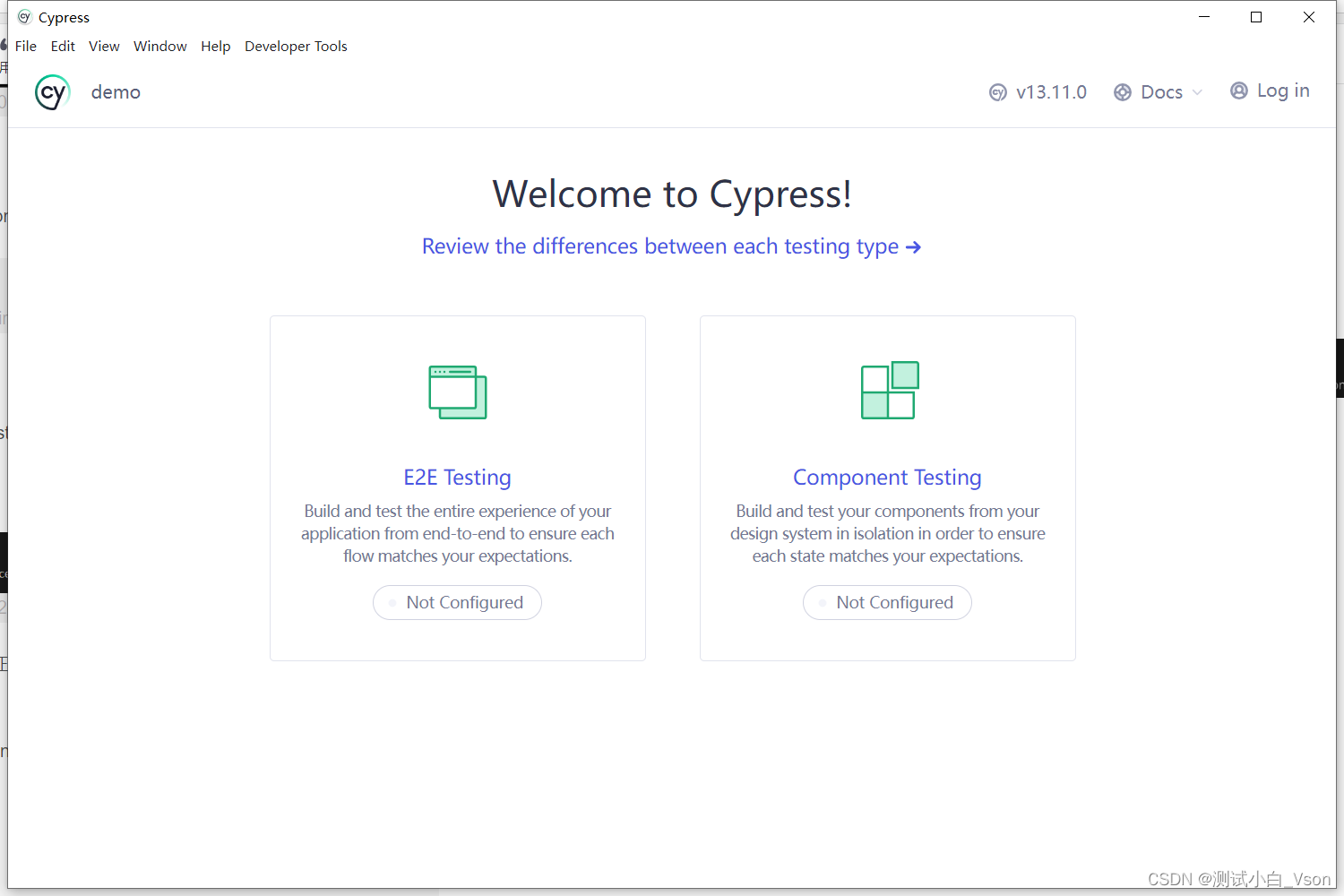Minimize the Cypress window

point(1204,17)
